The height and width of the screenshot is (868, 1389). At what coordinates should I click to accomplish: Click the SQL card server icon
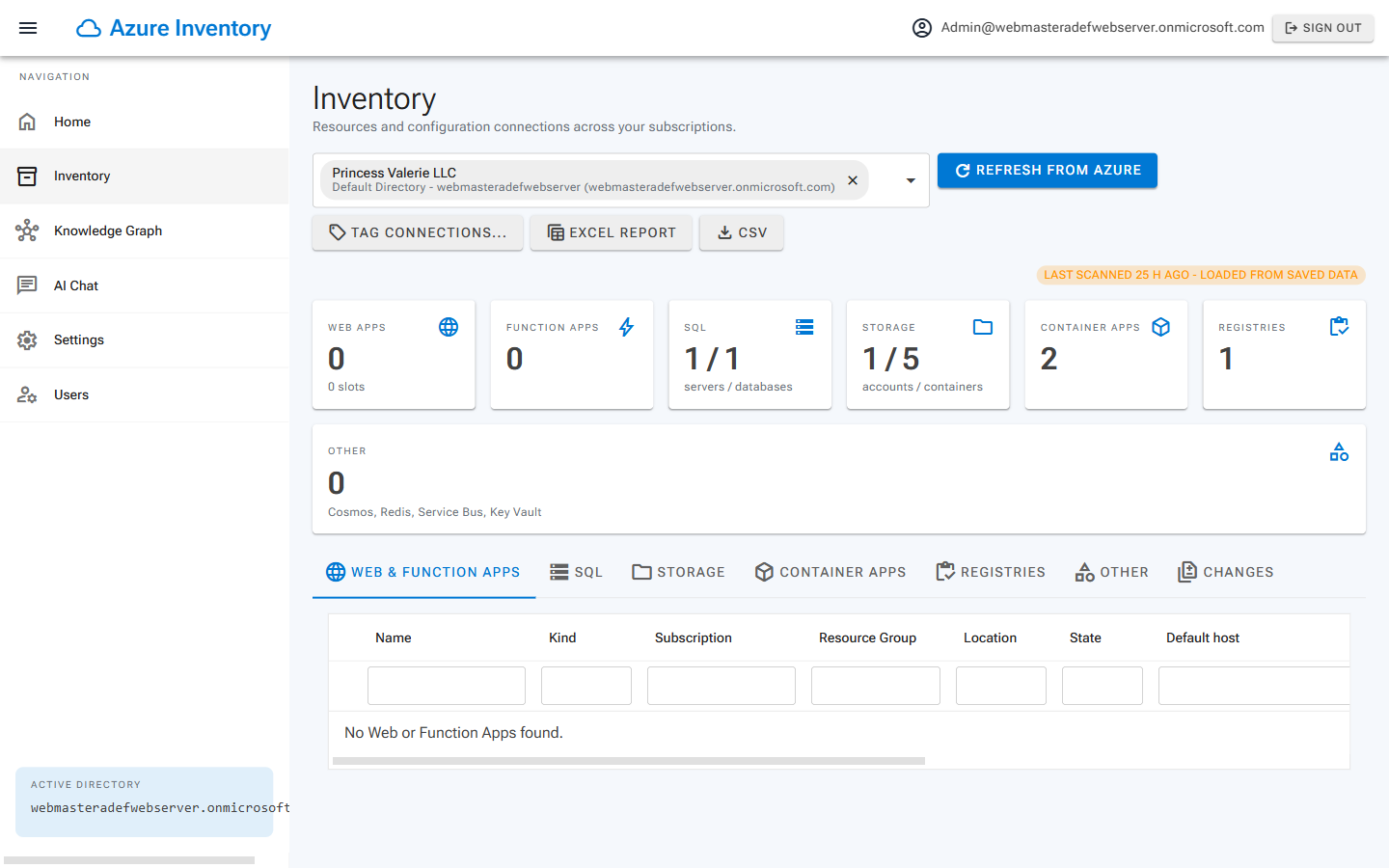click(804, 327)
